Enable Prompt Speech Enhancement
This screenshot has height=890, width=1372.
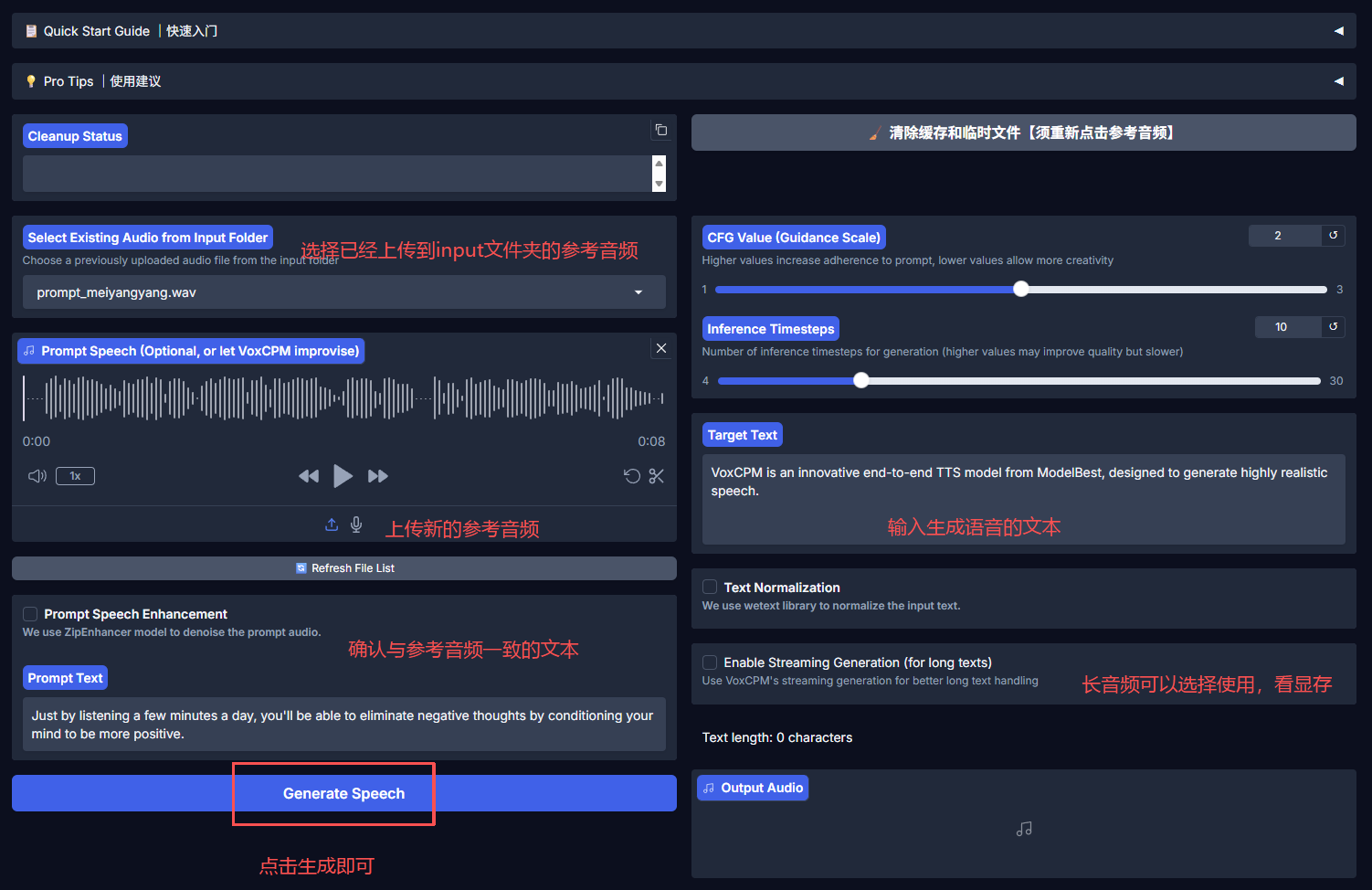(30, 614)
